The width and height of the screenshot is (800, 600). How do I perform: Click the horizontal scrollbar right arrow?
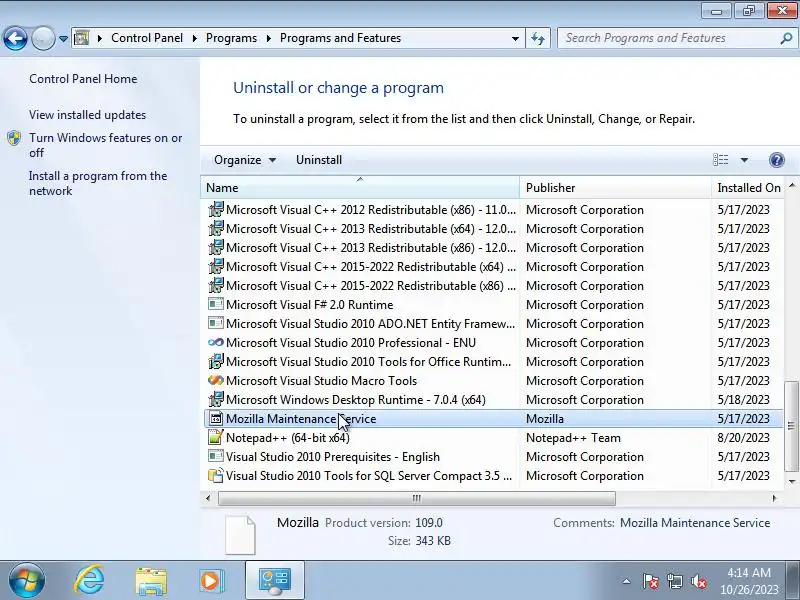pos(774,498)
